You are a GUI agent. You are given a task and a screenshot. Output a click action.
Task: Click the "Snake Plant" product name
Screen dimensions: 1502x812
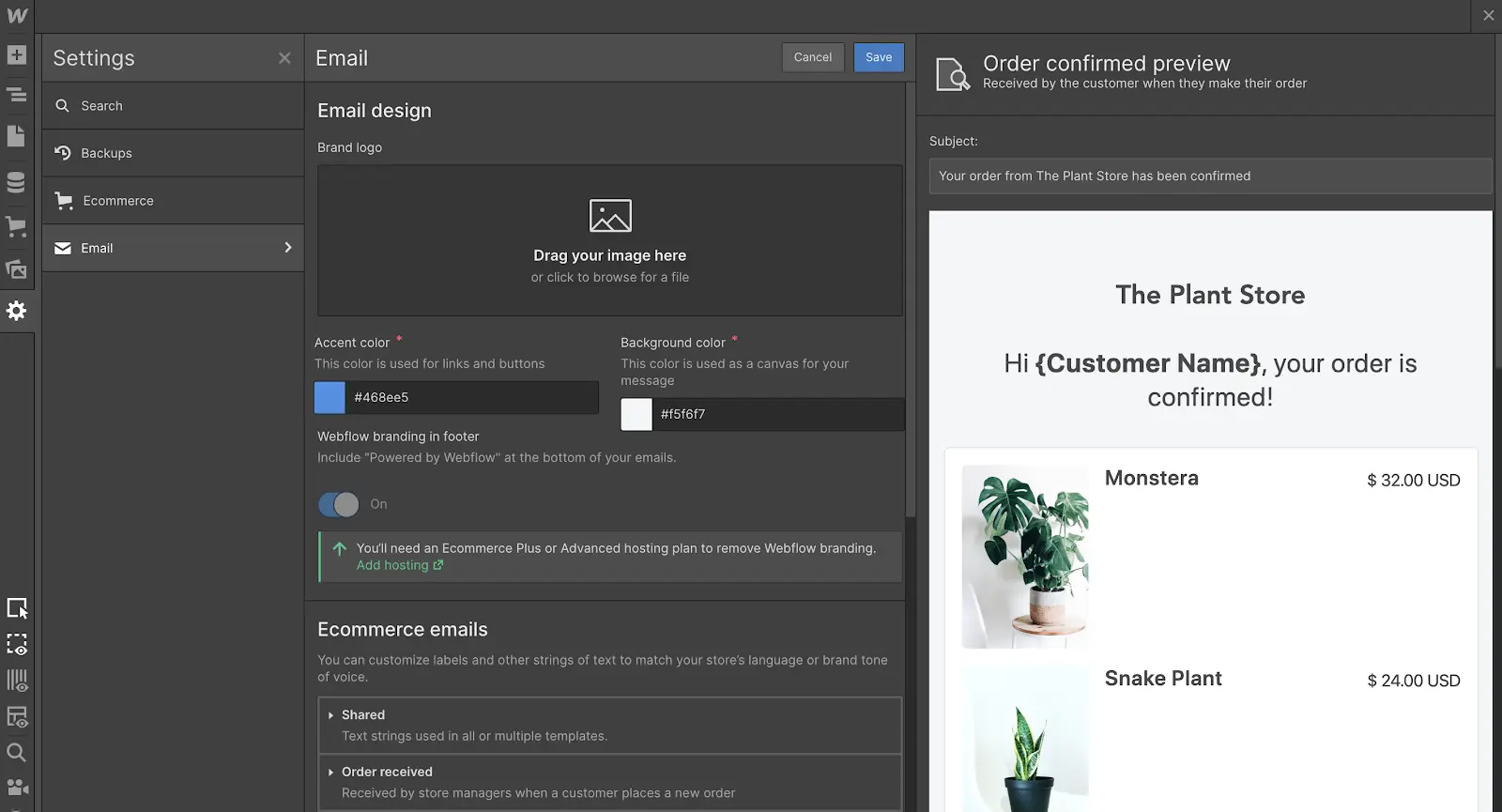[1163, 679]
